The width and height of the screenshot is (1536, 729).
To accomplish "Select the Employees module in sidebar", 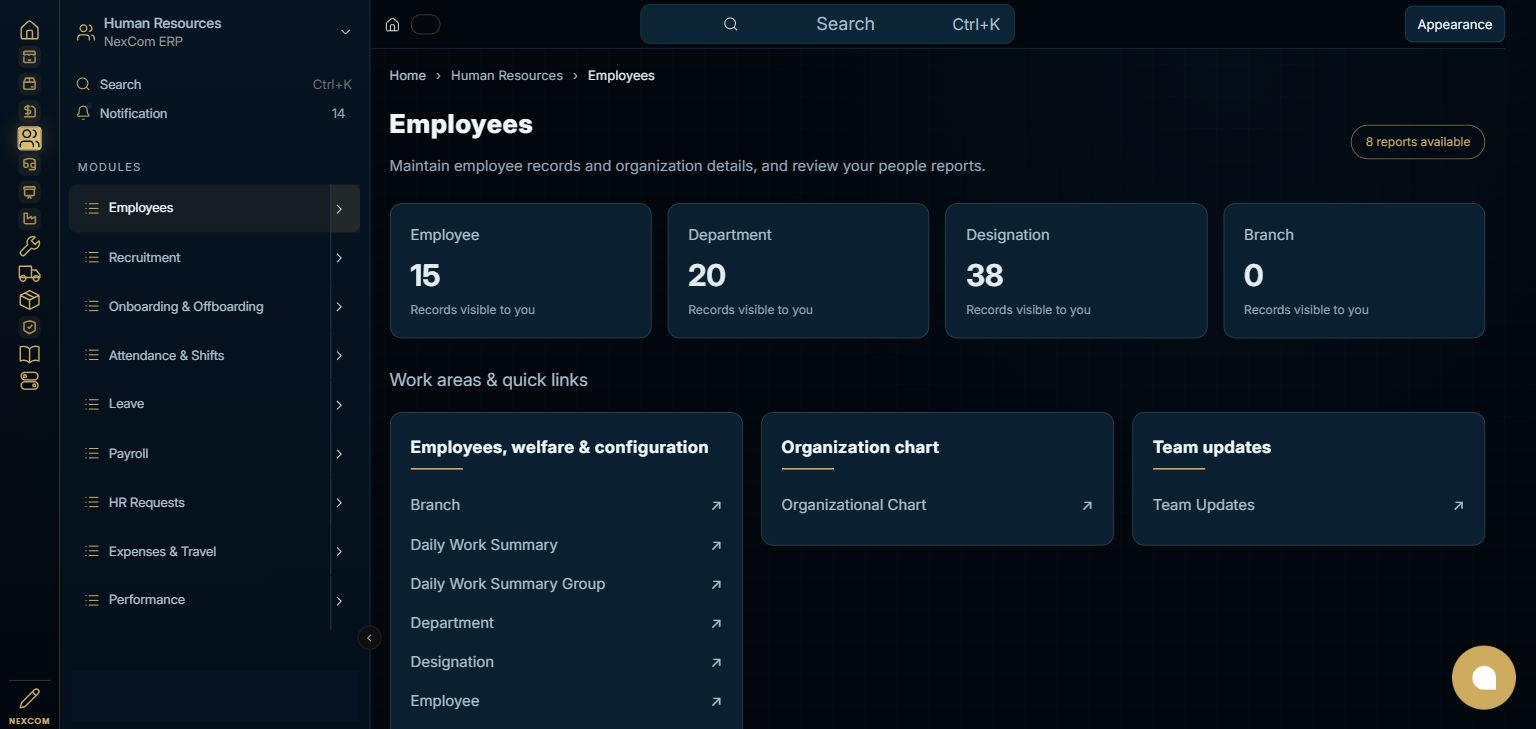I will [x=200, y=208].
